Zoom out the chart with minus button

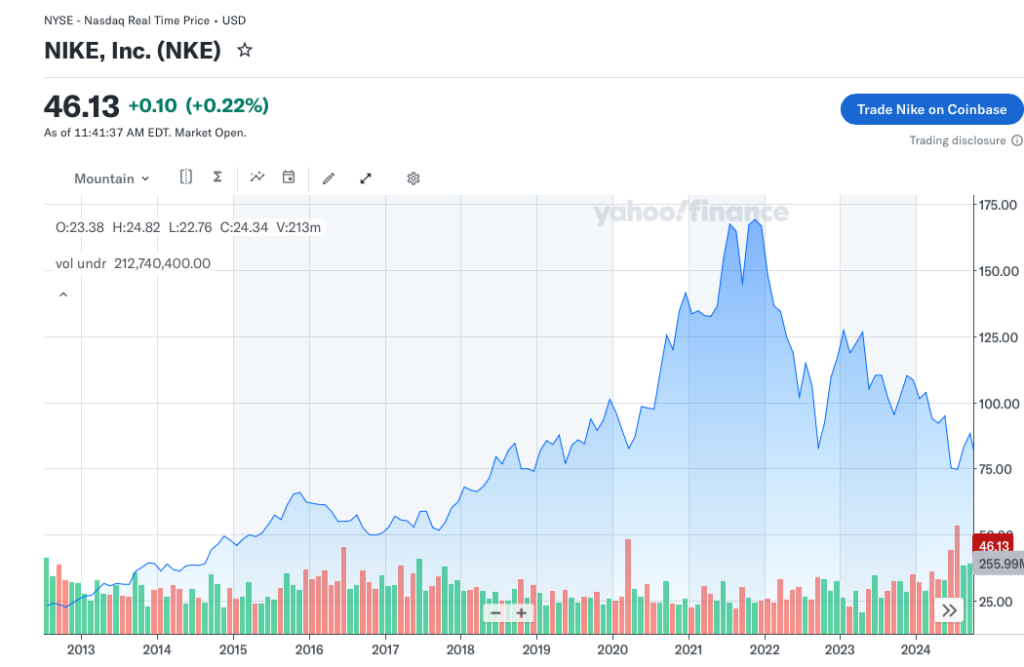pyautogui.click(x=496, y=613)
